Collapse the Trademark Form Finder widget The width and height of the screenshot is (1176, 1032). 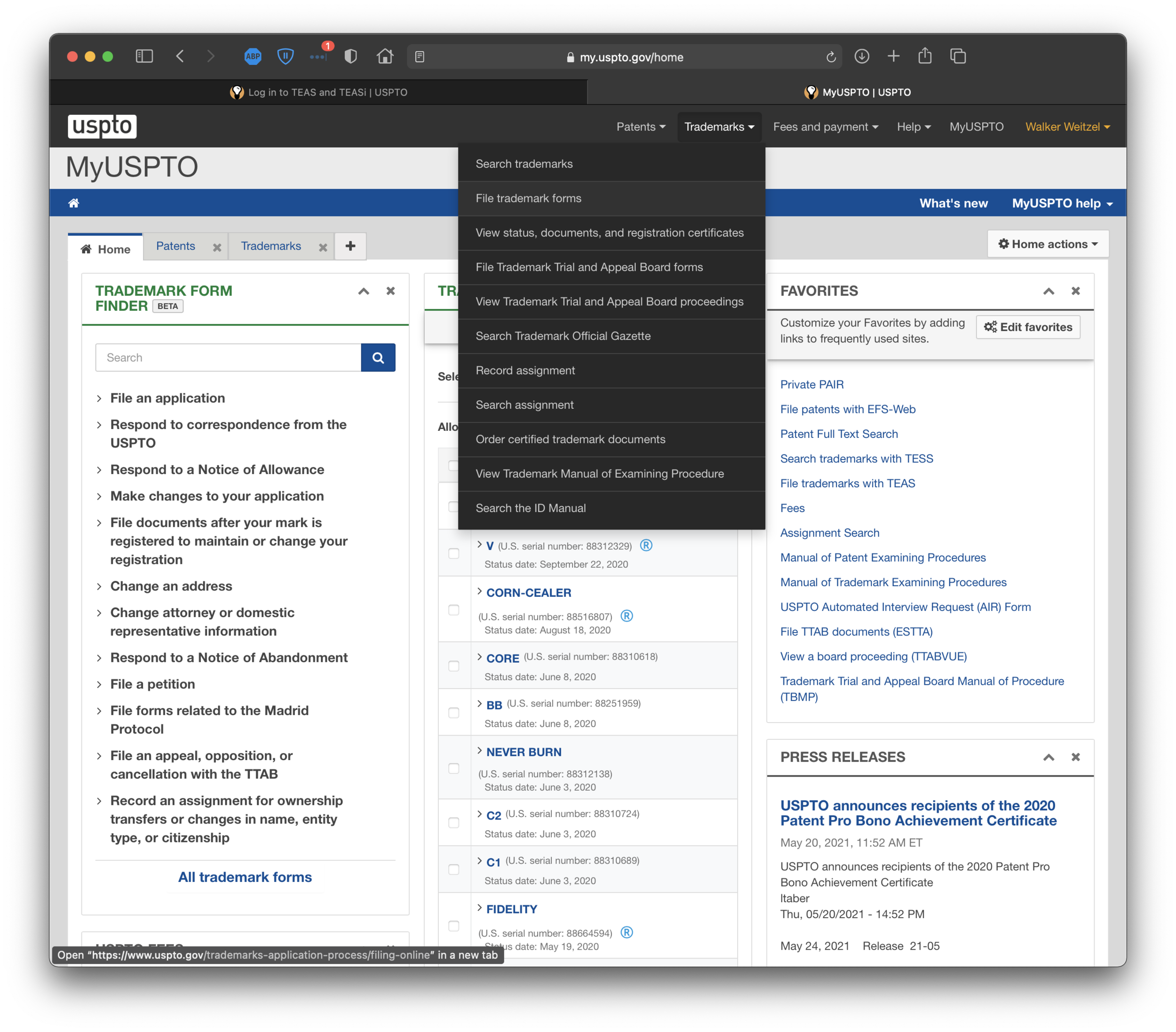point(364,291)
